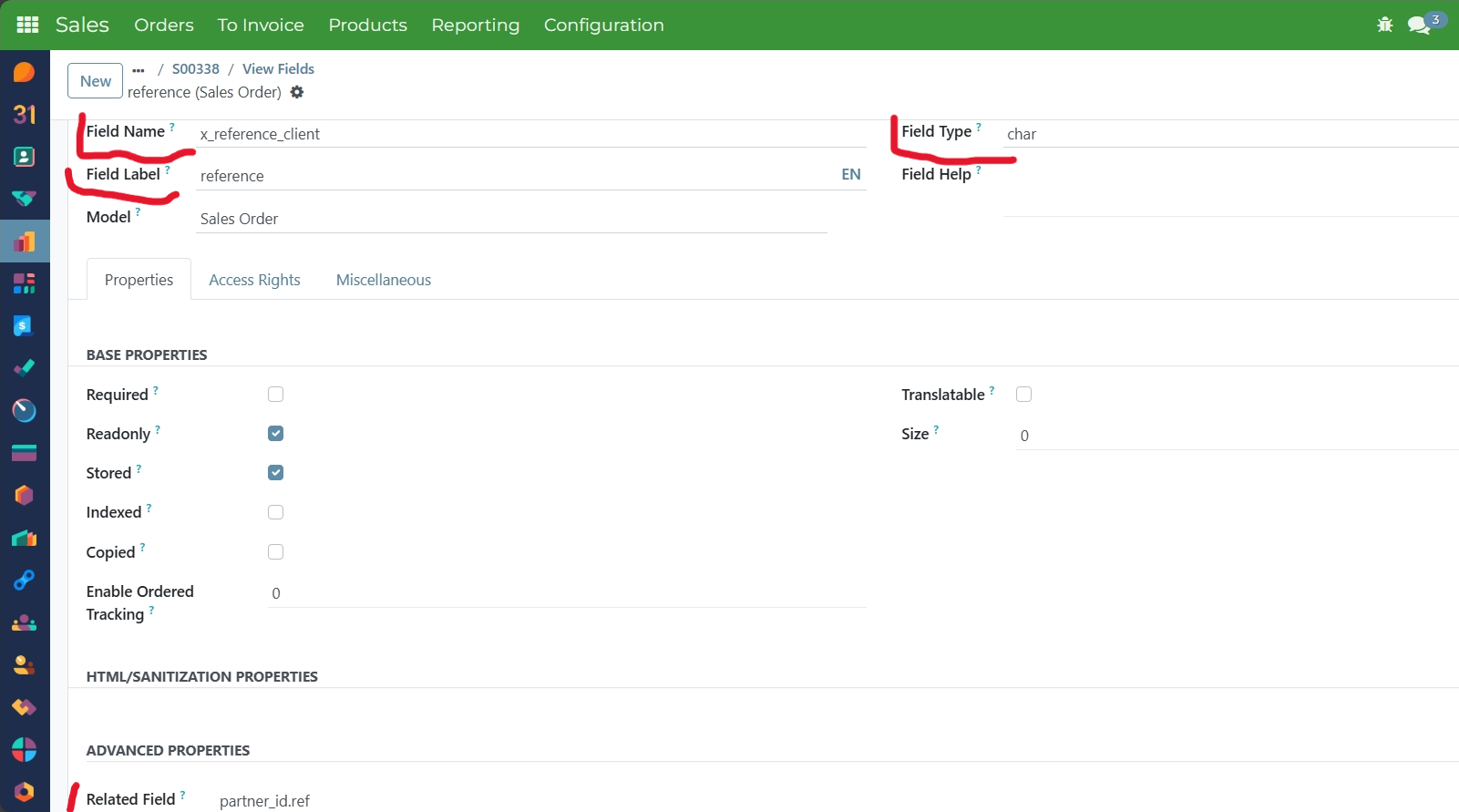Open the Configuration menu

click(604, 25)
